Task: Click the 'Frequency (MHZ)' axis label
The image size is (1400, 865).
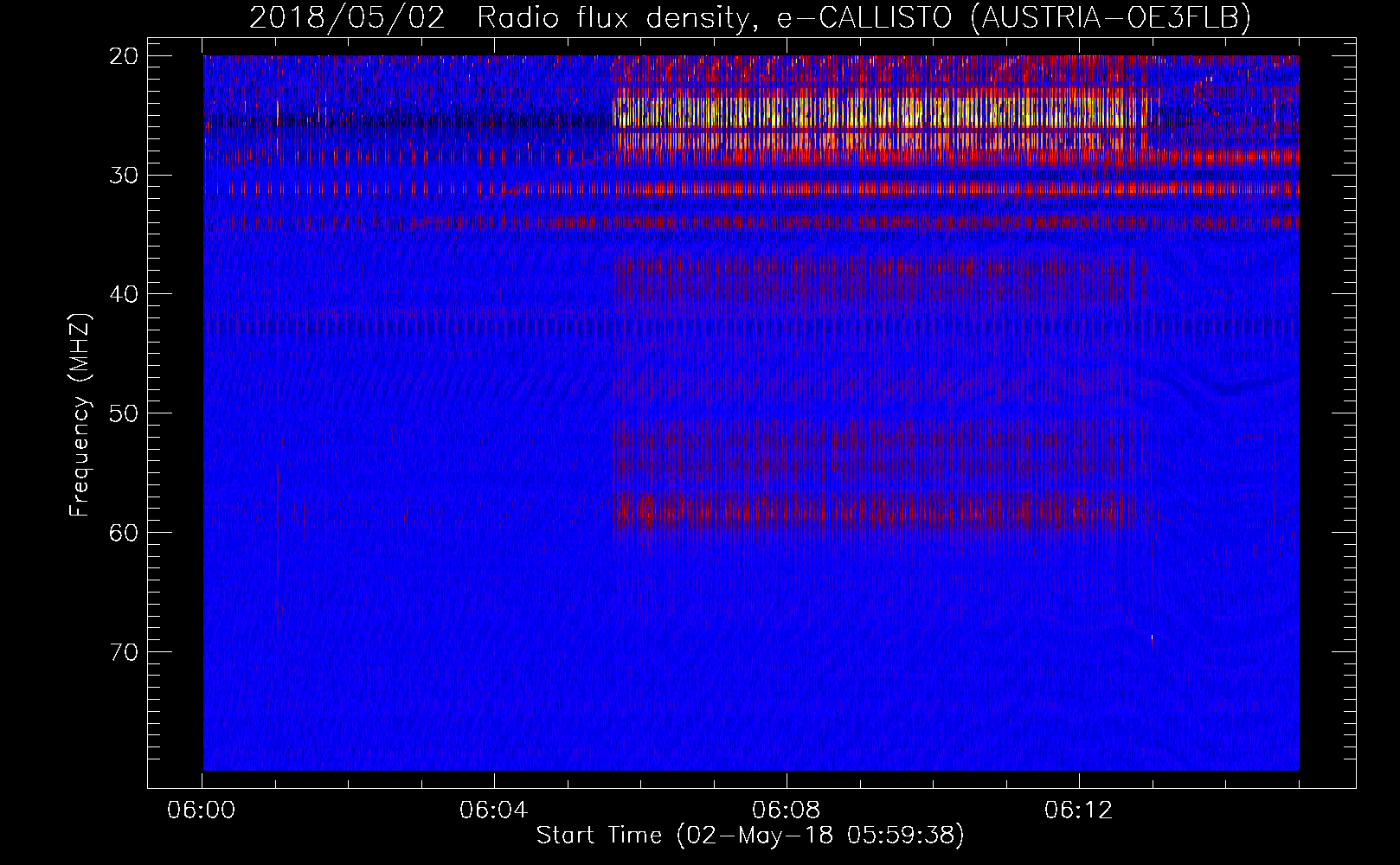Action: (x=80, y=415)
